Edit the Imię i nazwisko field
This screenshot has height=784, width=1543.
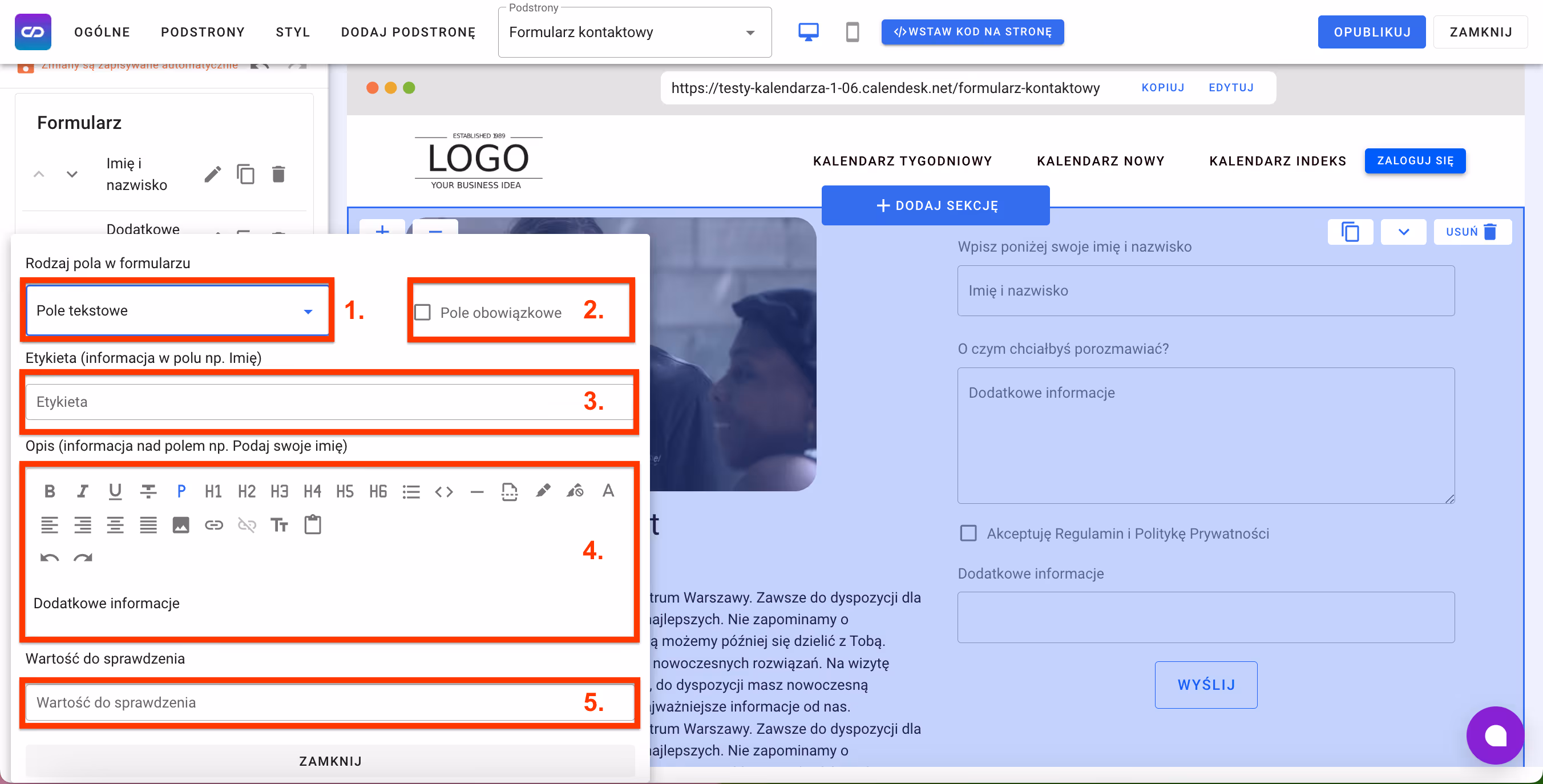click(213, 174)
